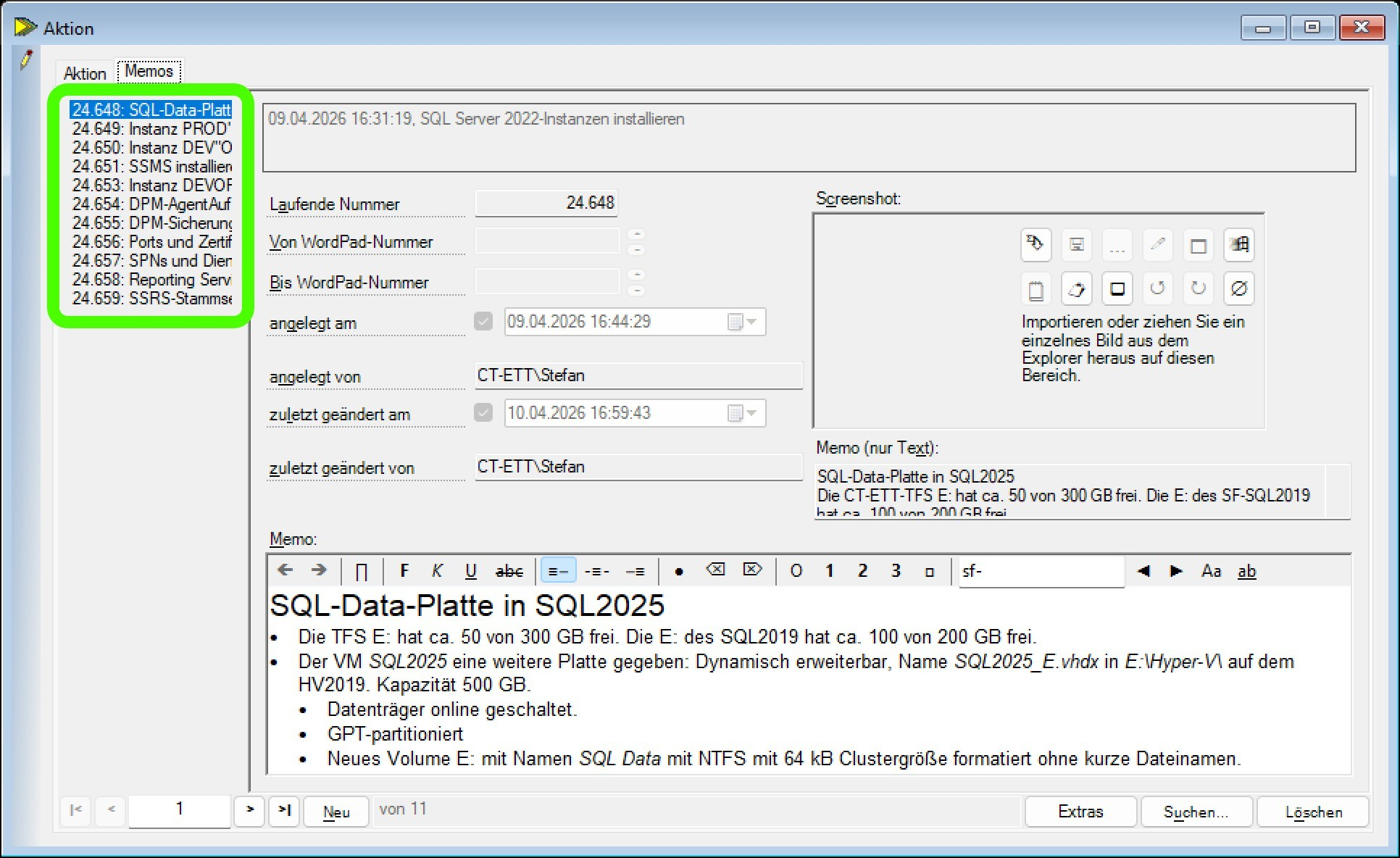Click the underline U formatting button
The height and width of the screenshot is (858, 1400).
coord(470,571)
